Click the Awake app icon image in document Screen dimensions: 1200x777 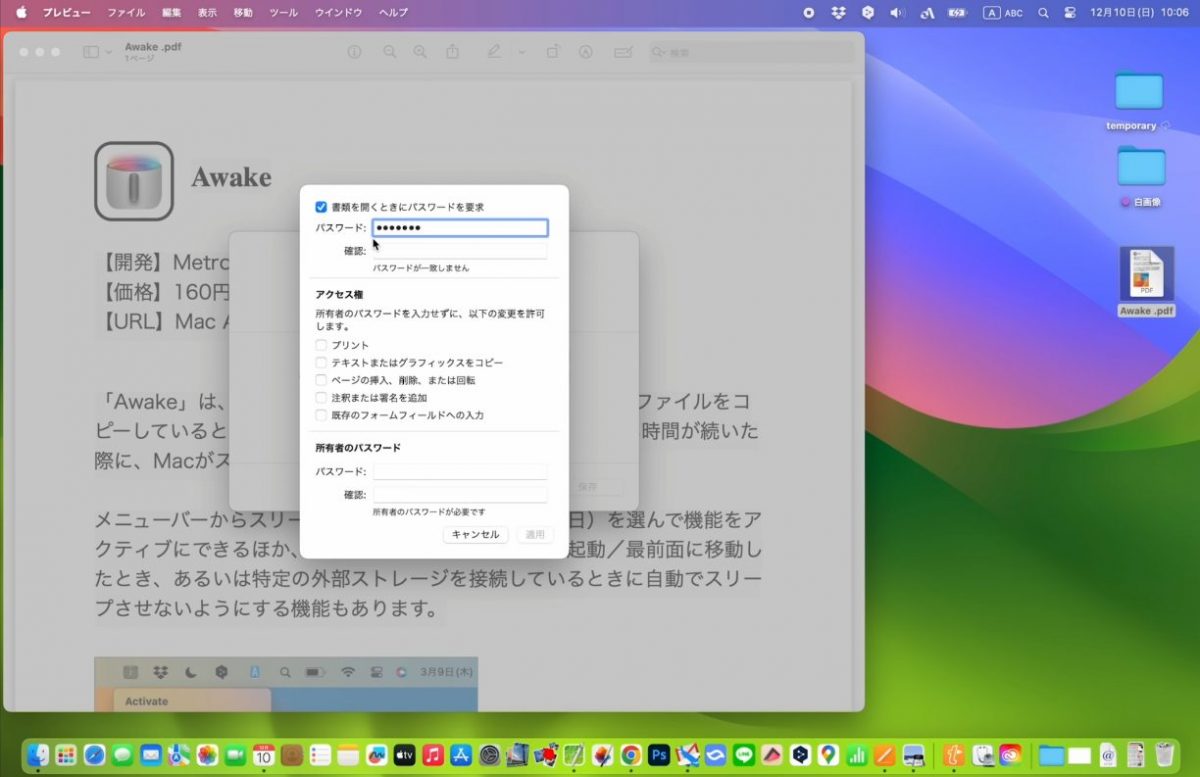[x=134, y=181]
